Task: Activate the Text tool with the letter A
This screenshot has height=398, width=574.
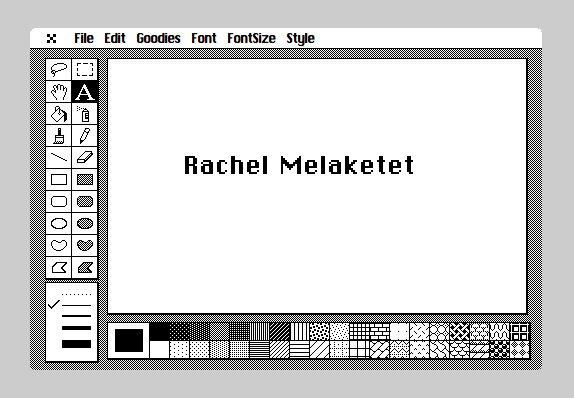Action: tap(85, 92)
